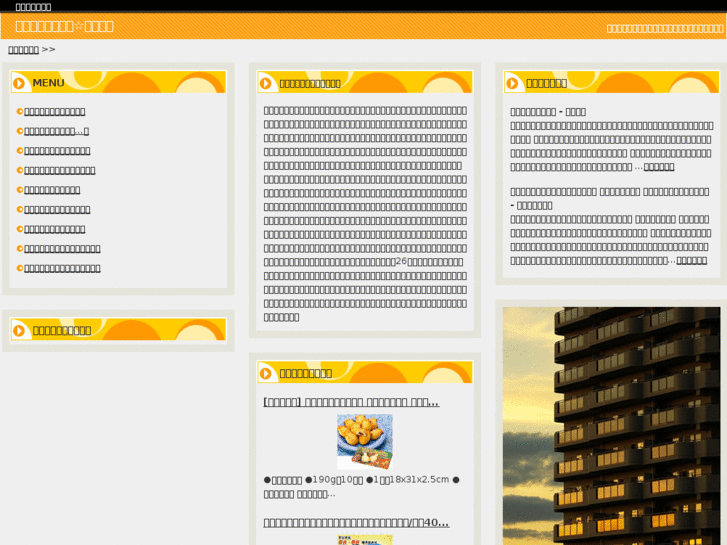Open the first link under MENU

[55, 112]
